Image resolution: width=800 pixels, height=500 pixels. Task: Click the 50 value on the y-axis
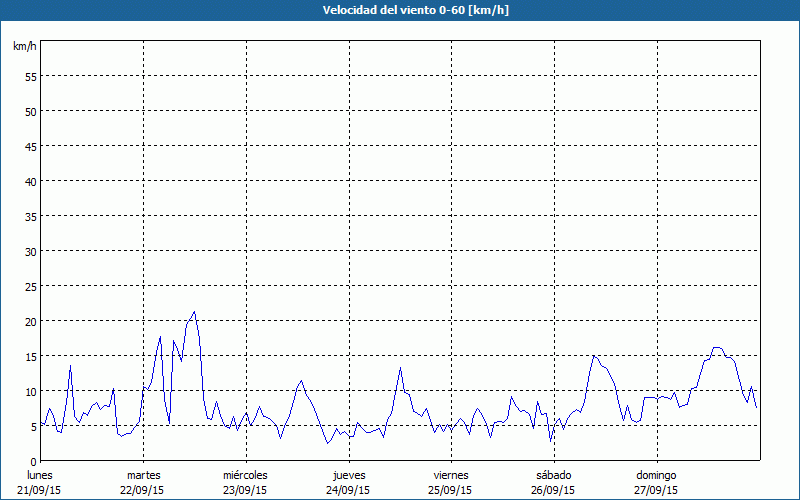(30, 112)
